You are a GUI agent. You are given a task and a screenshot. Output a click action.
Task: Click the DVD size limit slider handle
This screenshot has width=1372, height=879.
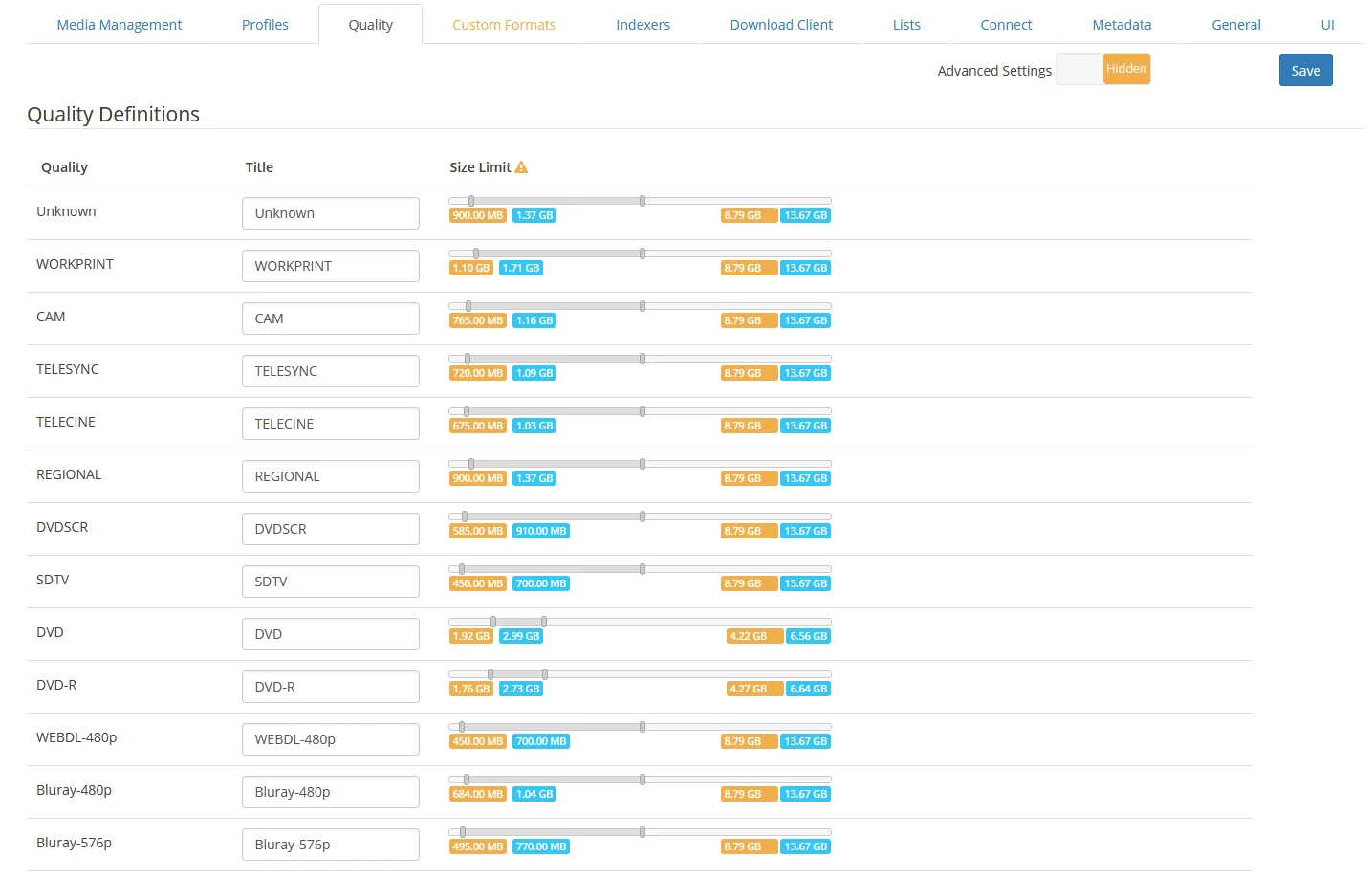tap(493, 620)
